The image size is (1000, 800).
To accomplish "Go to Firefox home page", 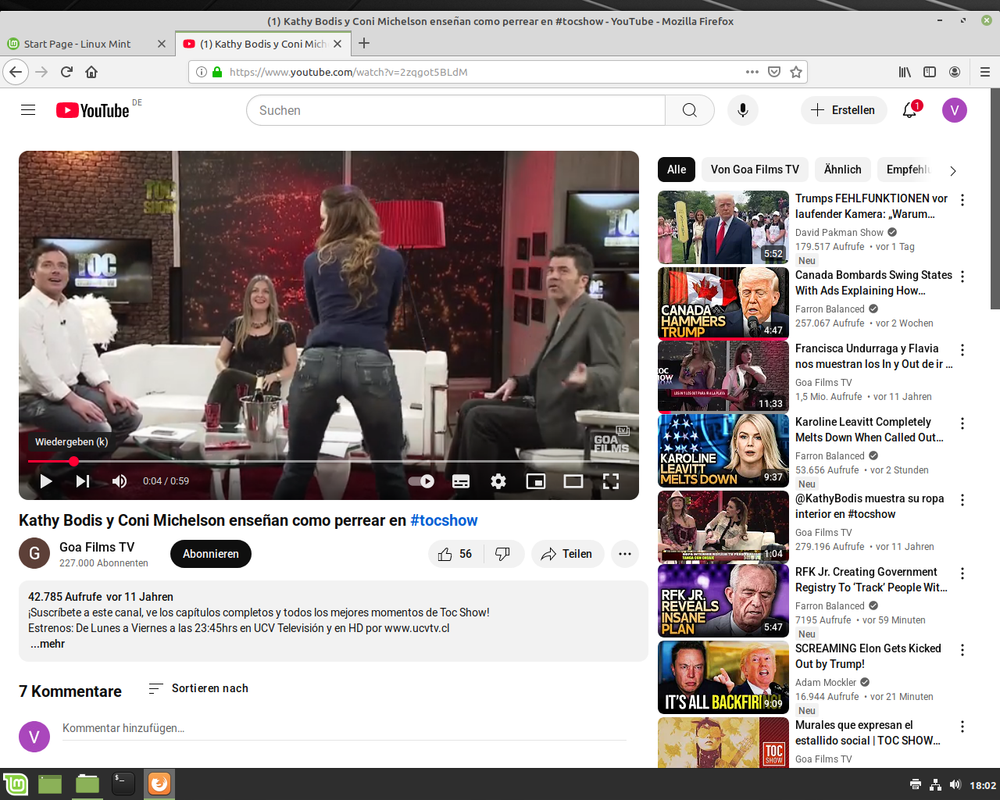I will tap(91, 72).
